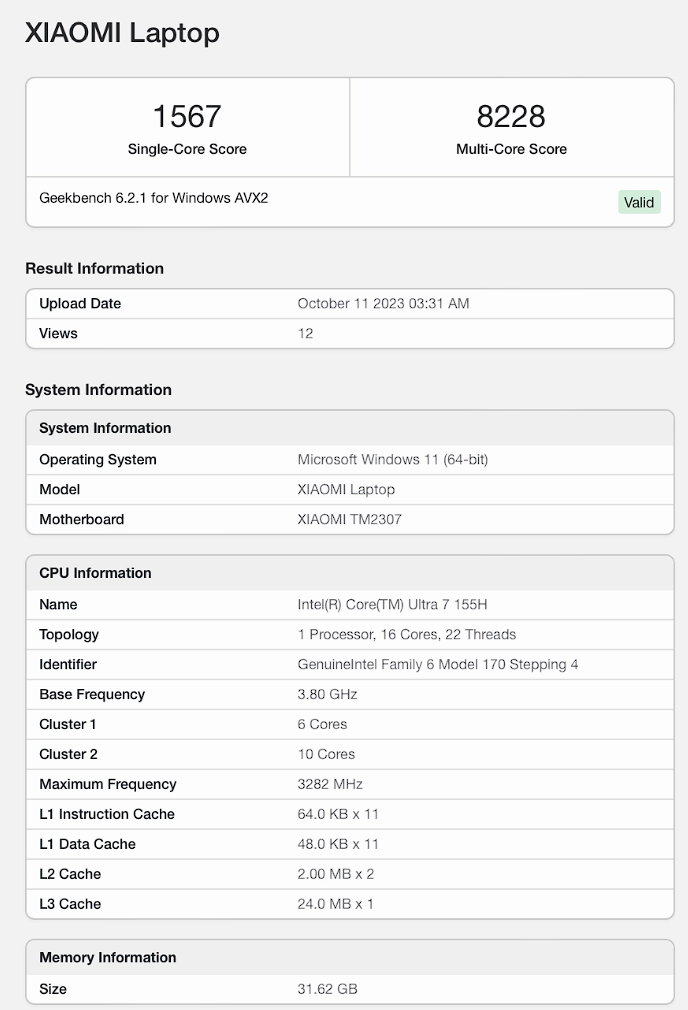Click the Identifier GenuineIntel value
688x1010 pixels.
pyautogui.click(x=437, y=665)
